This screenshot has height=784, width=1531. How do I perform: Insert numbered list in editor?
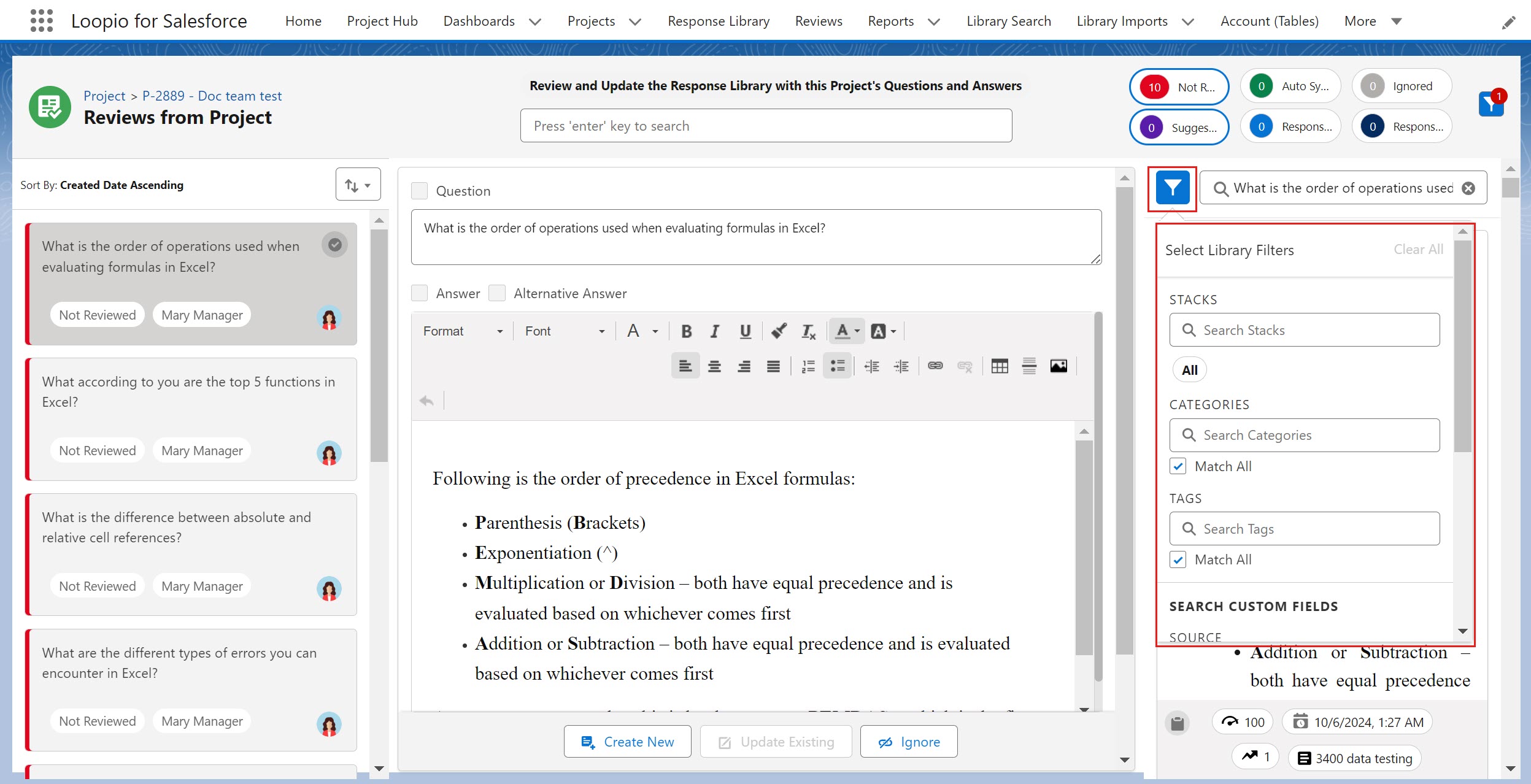click(x=808, y=366)
